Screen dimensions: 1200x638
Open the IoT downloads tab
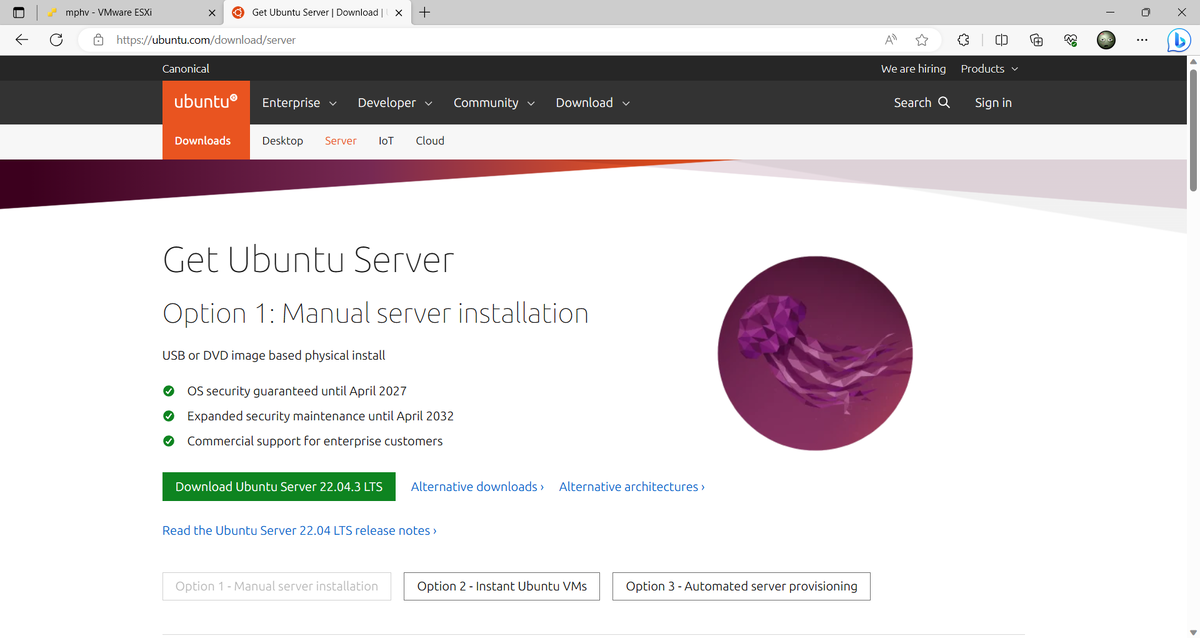[x=386, y=141]
